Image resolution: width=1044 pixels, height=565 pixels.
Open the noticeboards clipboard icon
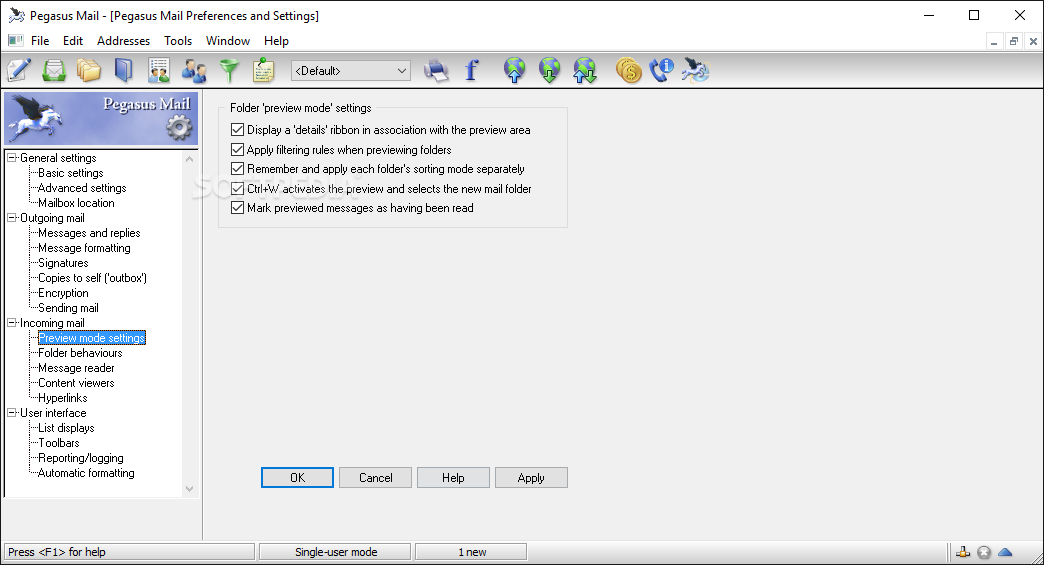pos(264,70)
